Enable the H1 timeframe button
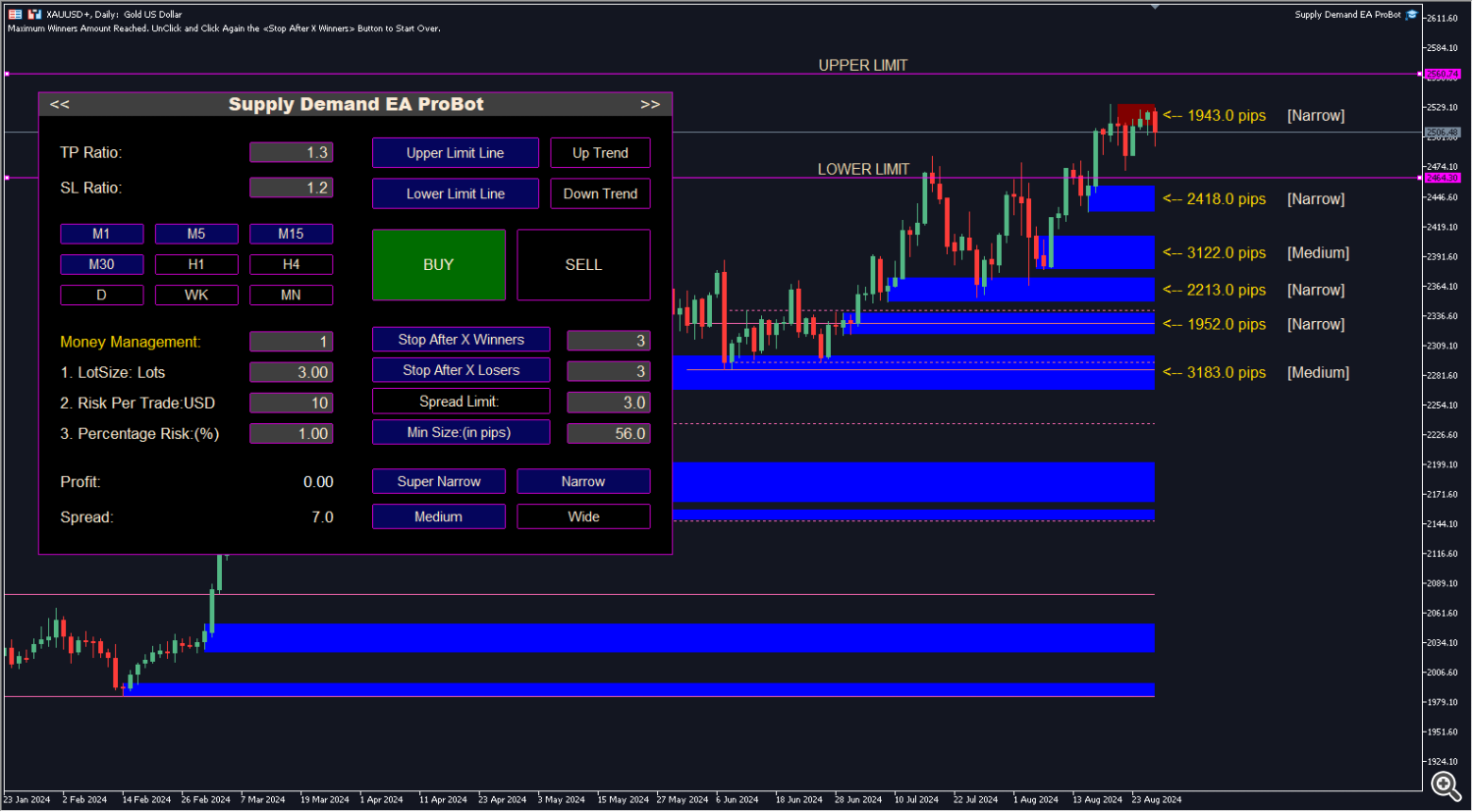This screenshot has height=812, width=1473. (x=196, y=264)
